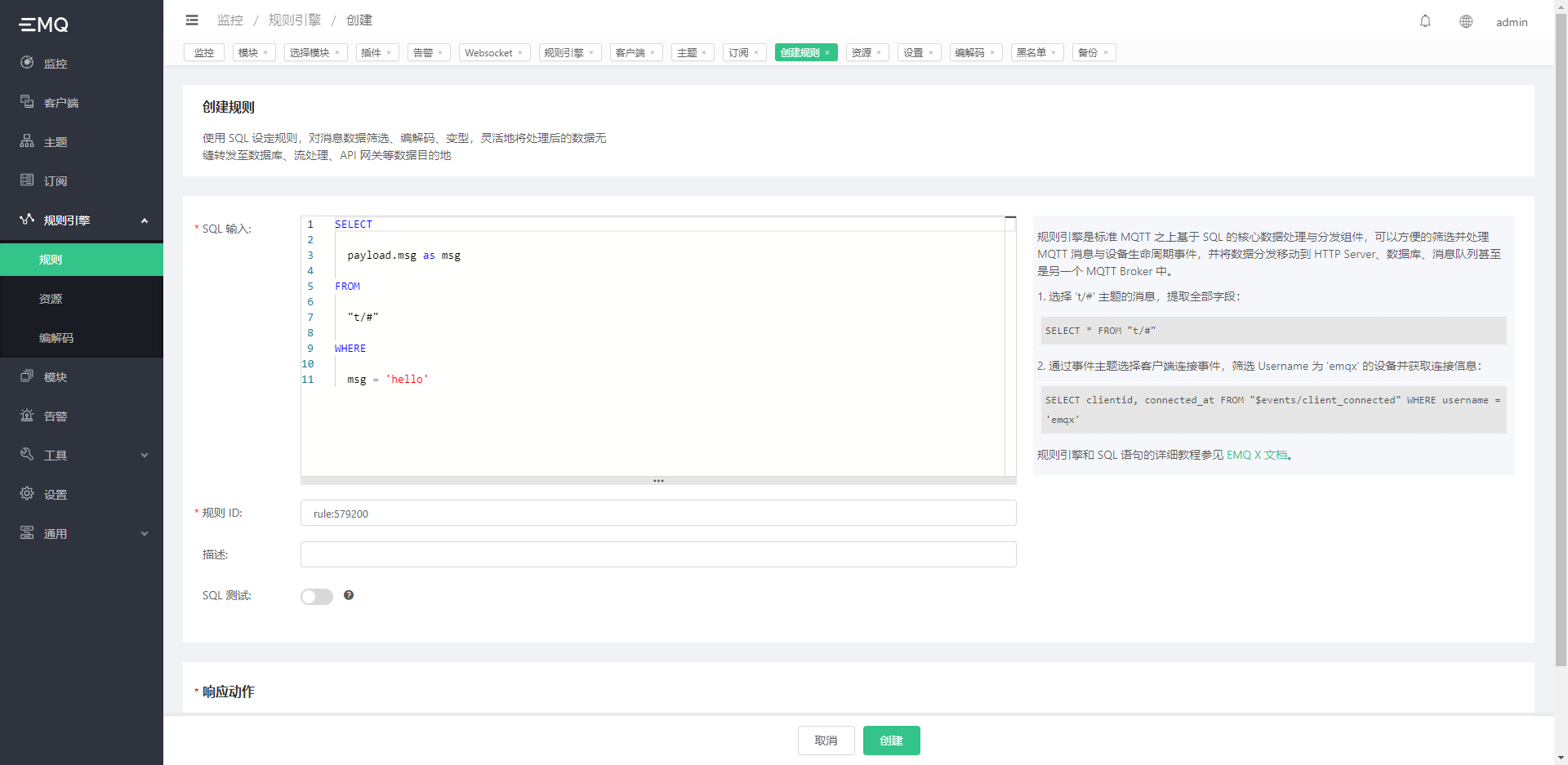The height and width of the screenshot is (765, 1568).
Task: Switch to the 客户端 tab
Action: 636,52
